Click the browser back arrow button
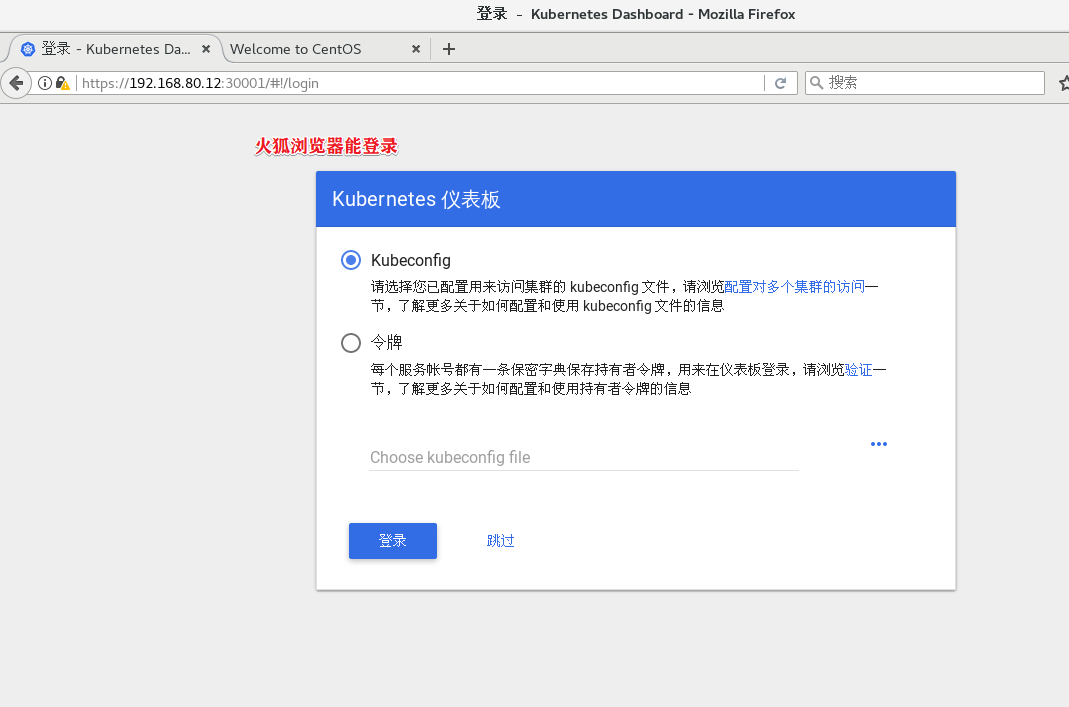This screenshot has width=1069, height=707. (16, 83)
